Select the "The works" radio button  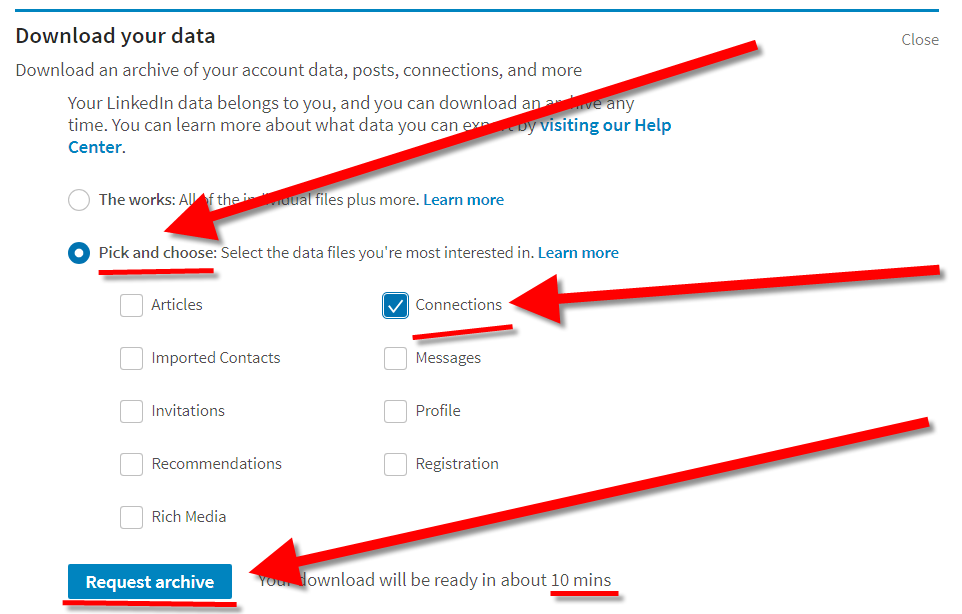[79, 200]
